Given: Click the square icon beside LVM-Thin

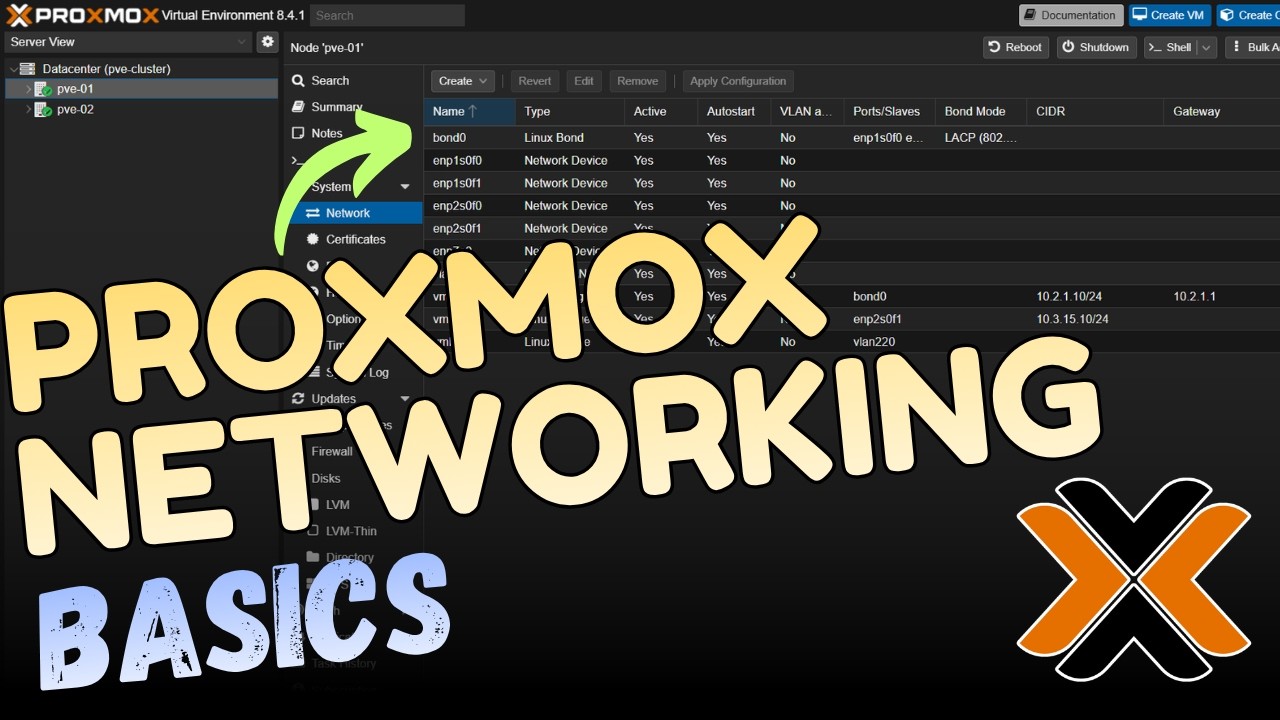Looking at the screenshot, I should coord(313,531).
